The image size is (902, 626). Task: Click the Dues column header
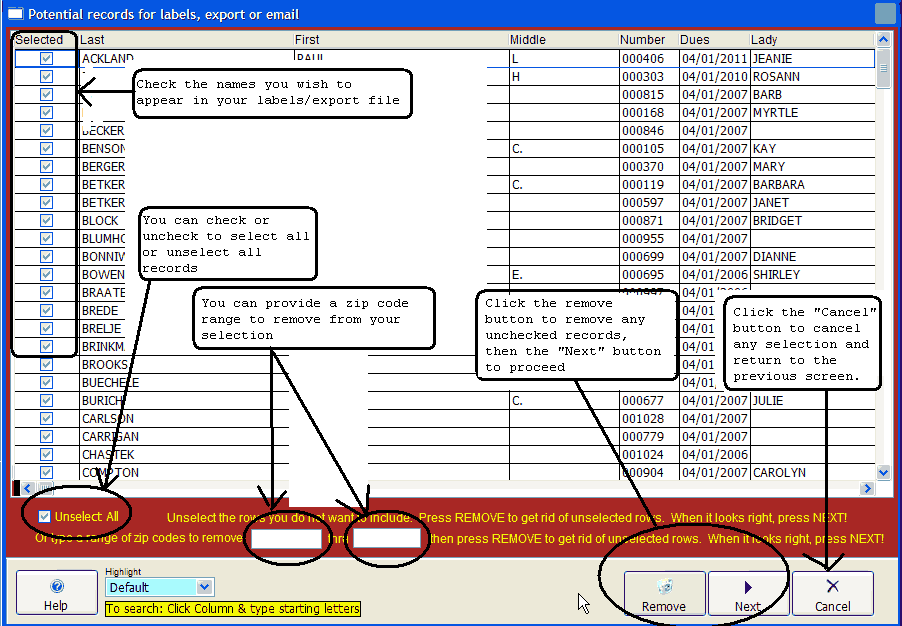(x=713, y=40)
